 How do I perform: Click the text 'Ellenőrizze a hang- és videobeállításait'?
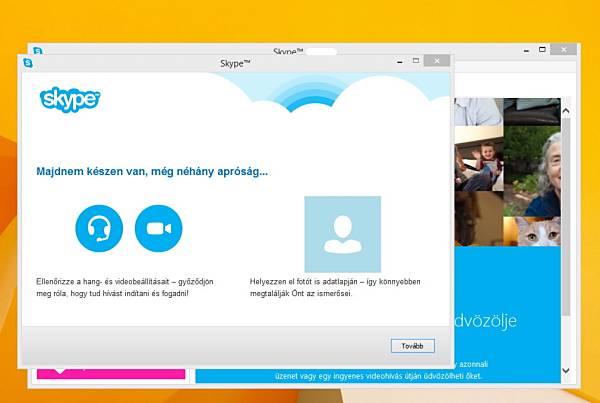pos(103,282)
